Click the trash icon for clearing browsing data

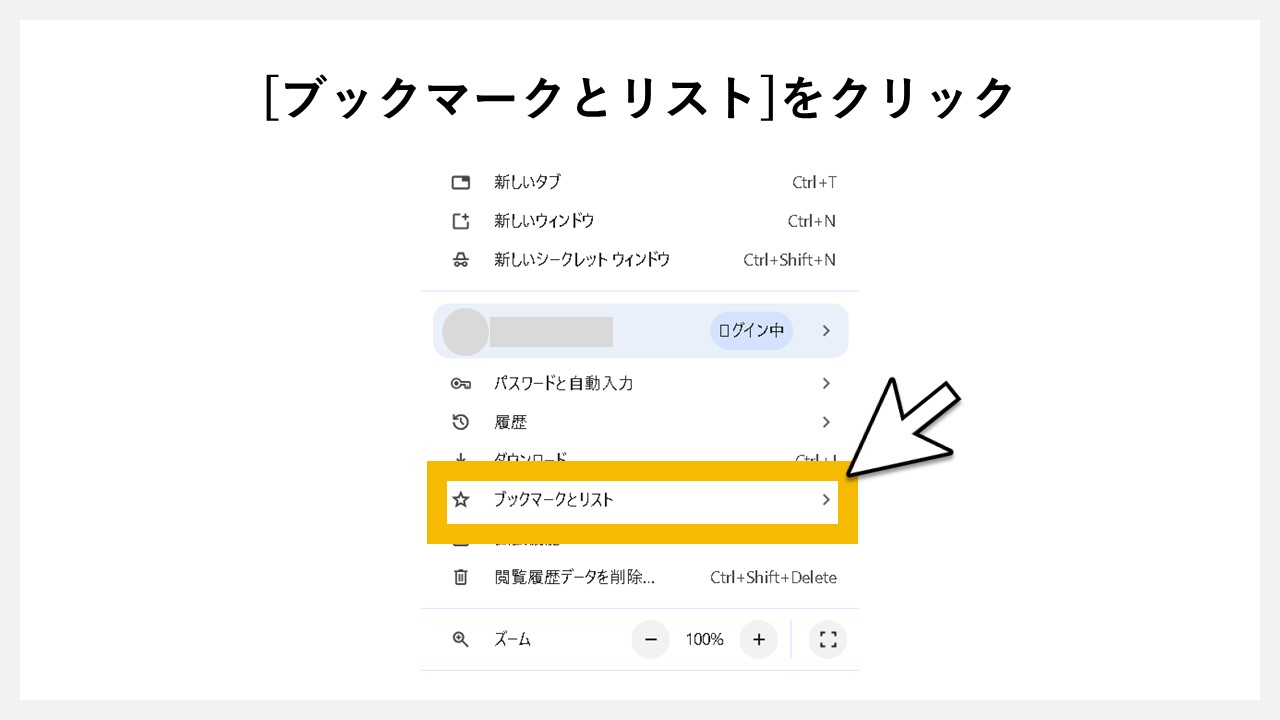460,577
